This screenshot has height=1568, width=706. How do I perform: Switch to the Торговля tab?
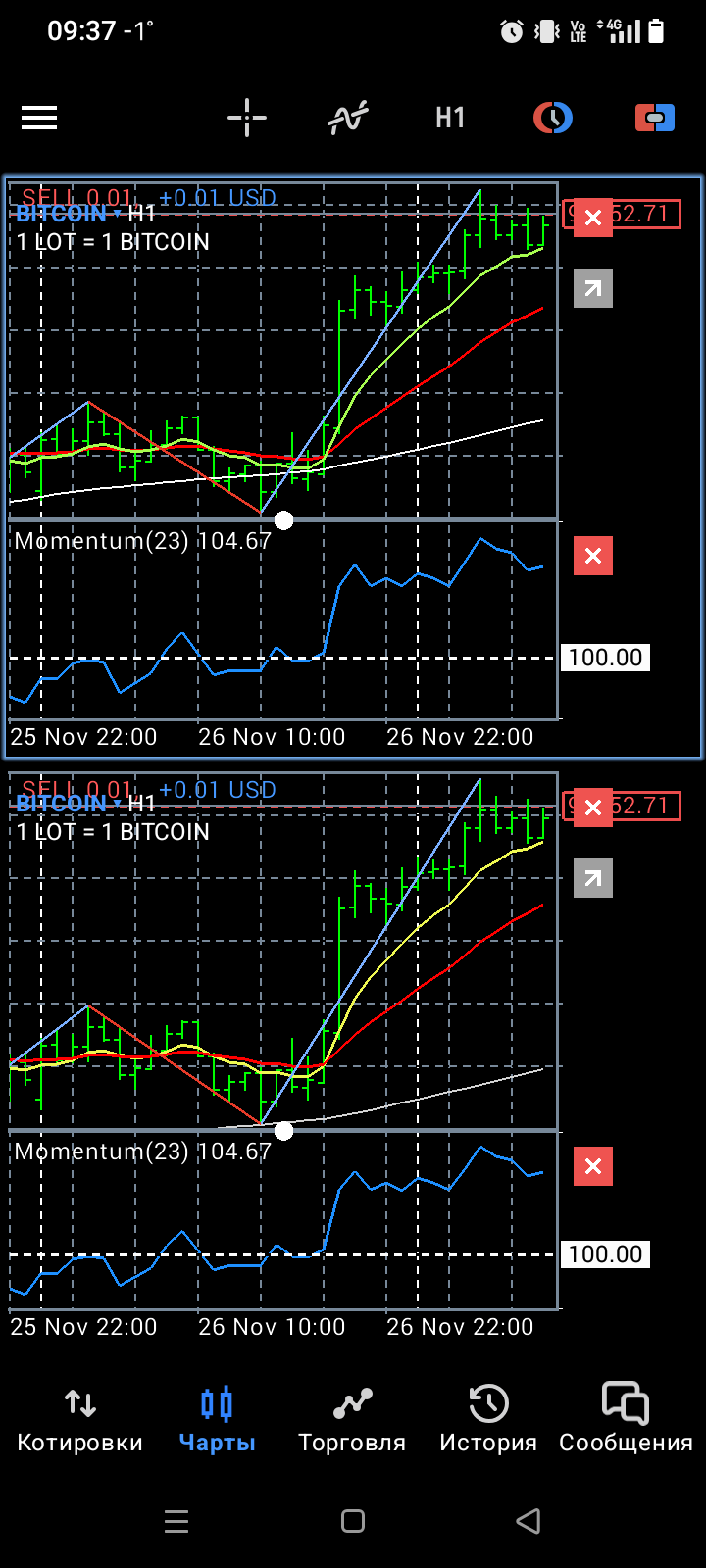[352, 1421]
